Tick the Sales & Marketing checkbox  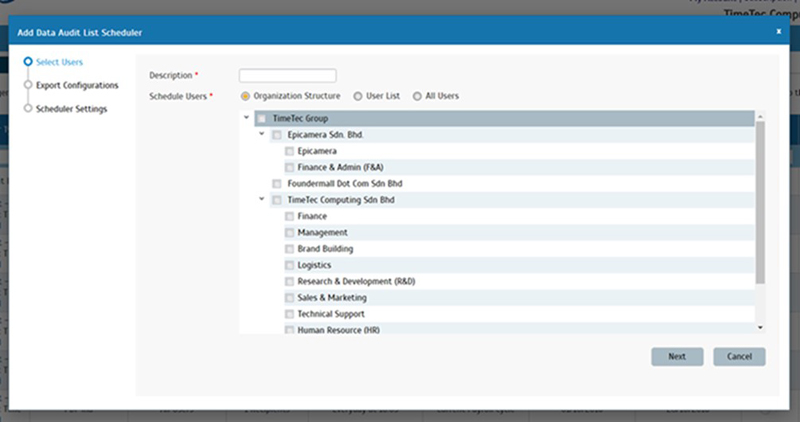pos(289,298)
